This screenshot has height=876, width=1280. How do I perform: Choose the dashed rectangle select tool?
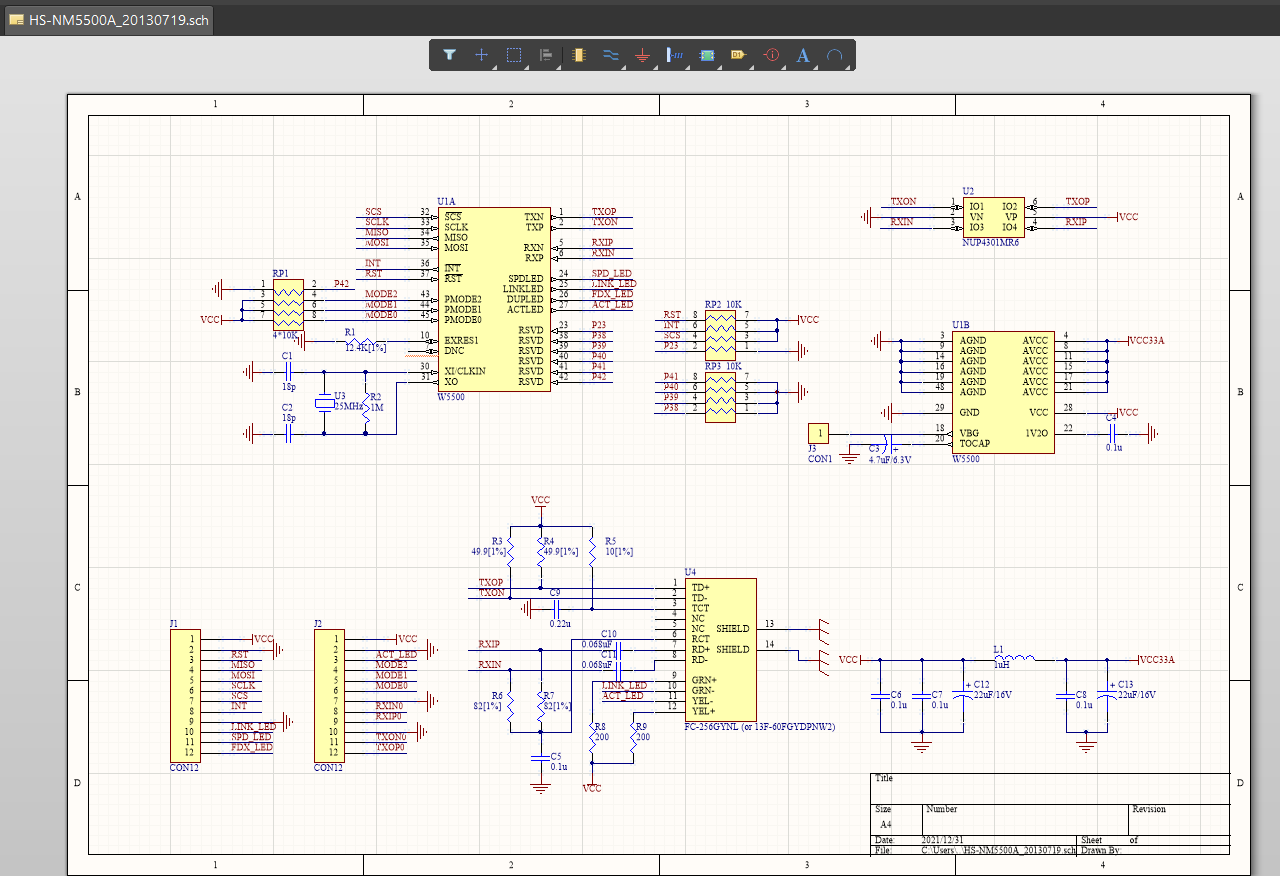pyautogui.click(x=514, y=55)
